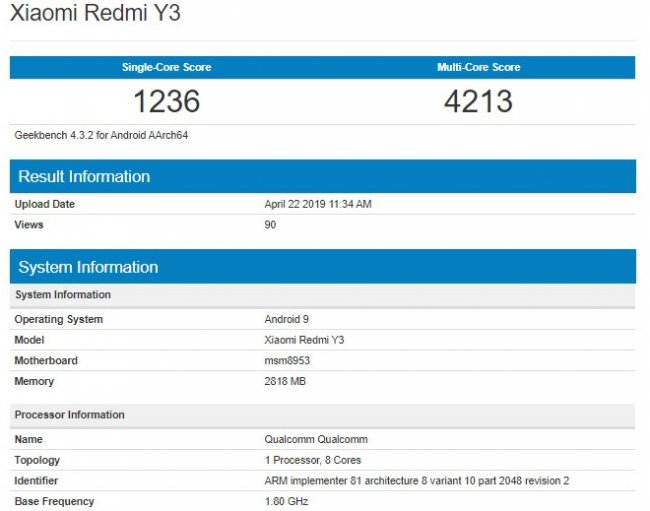The image size is (650, 511).
Task: Click the Processor Information table subheading
Action: pyautogui.click(x=69, y=415)
